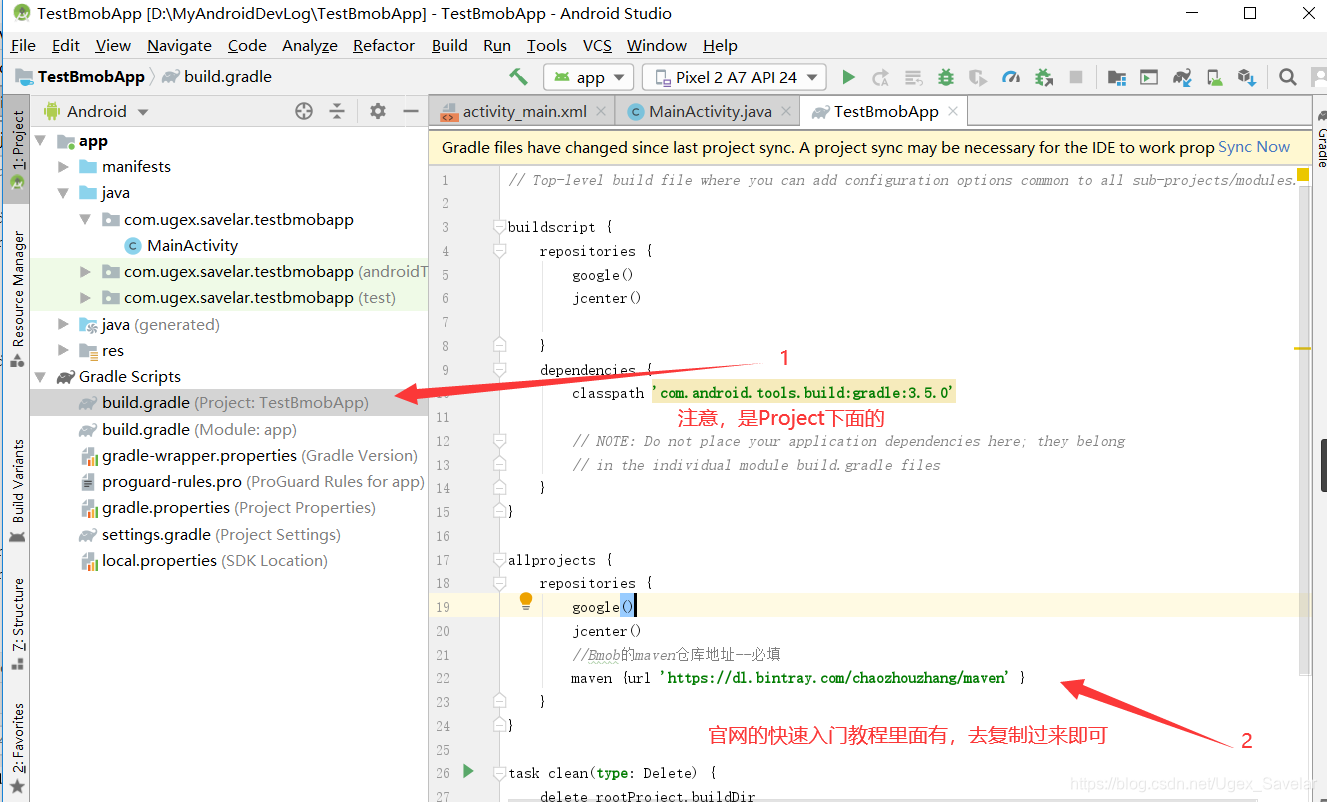The width and height of the screenshot is (1327, 802).
Task: Open the Pixel 2 A7 API 24 device dropdown
Action: click(734, 77)
